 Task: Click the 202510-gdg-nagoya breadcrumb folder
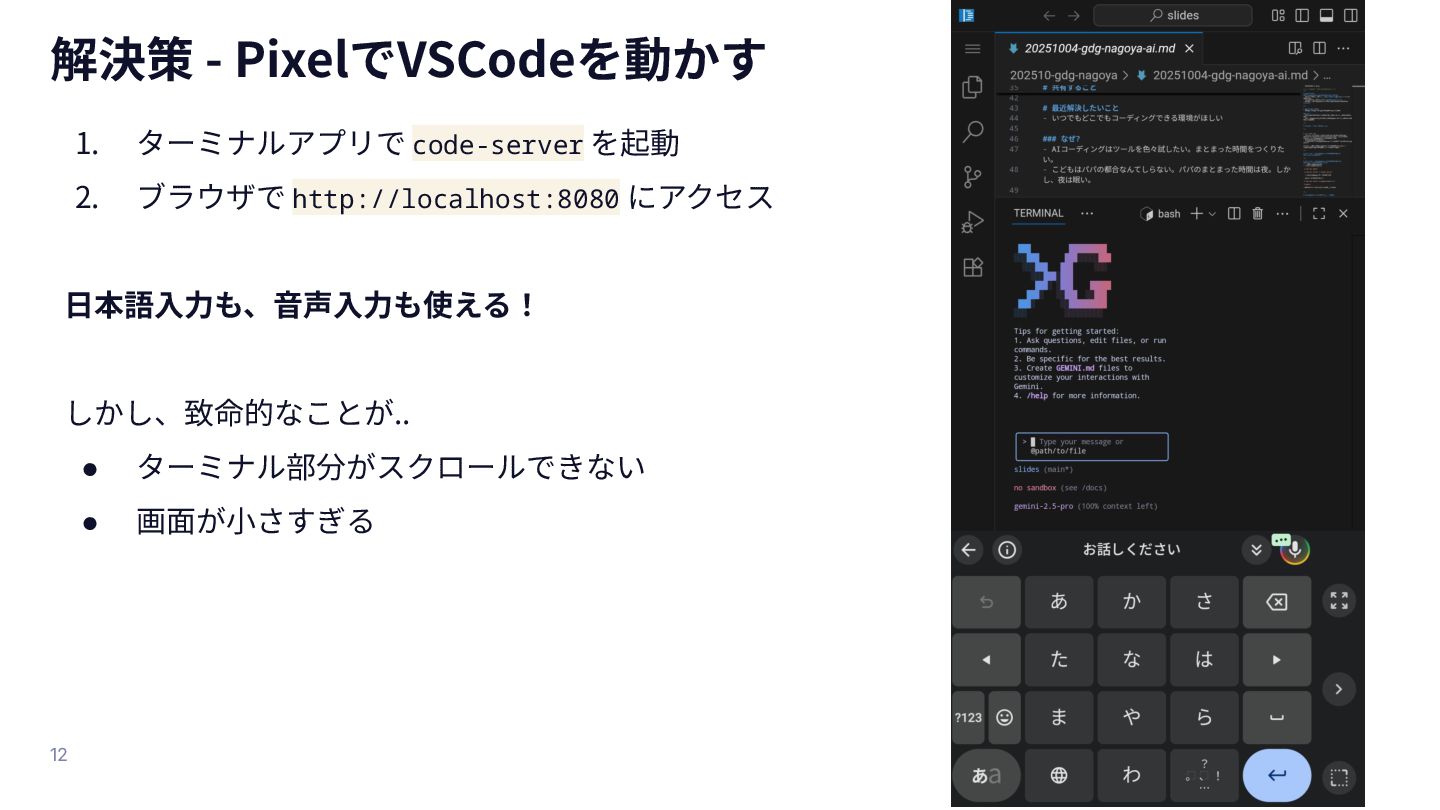point(1063,75)
